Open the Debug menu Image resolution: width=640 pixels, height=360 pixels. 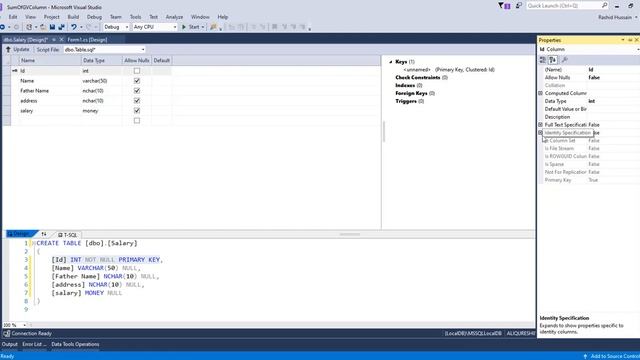[x=94, y=17]
